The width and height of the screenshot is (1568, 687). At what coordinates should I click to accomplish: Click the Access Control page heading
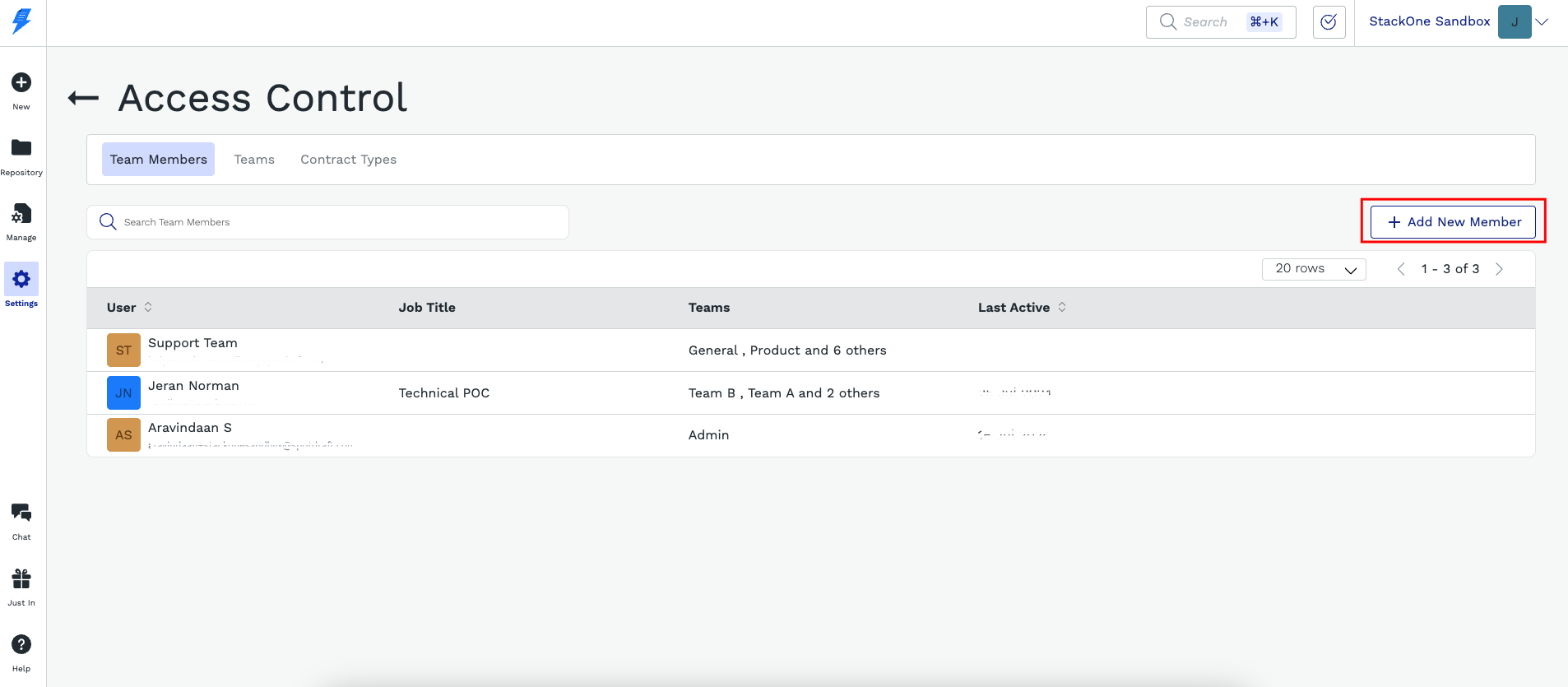[x=262, y=98]
